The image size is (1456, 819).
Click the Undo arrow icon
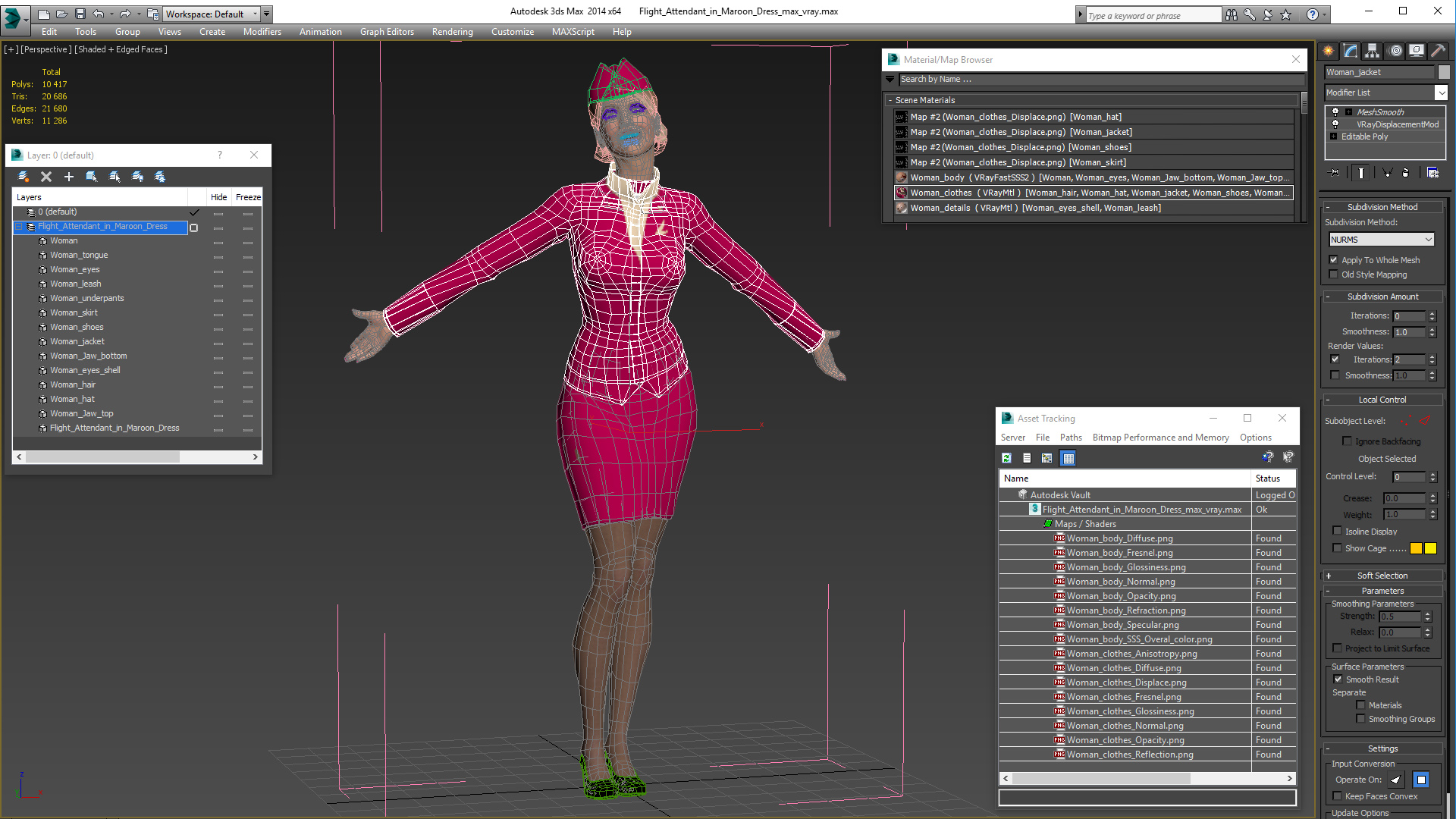coord(98,14)
